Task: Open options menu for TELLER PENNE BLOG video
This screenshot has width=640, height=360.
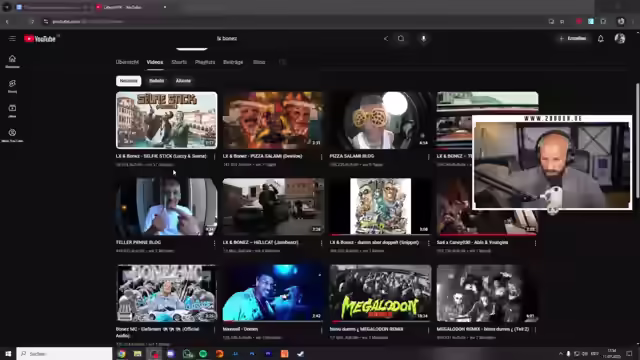Action: (215, 243)
